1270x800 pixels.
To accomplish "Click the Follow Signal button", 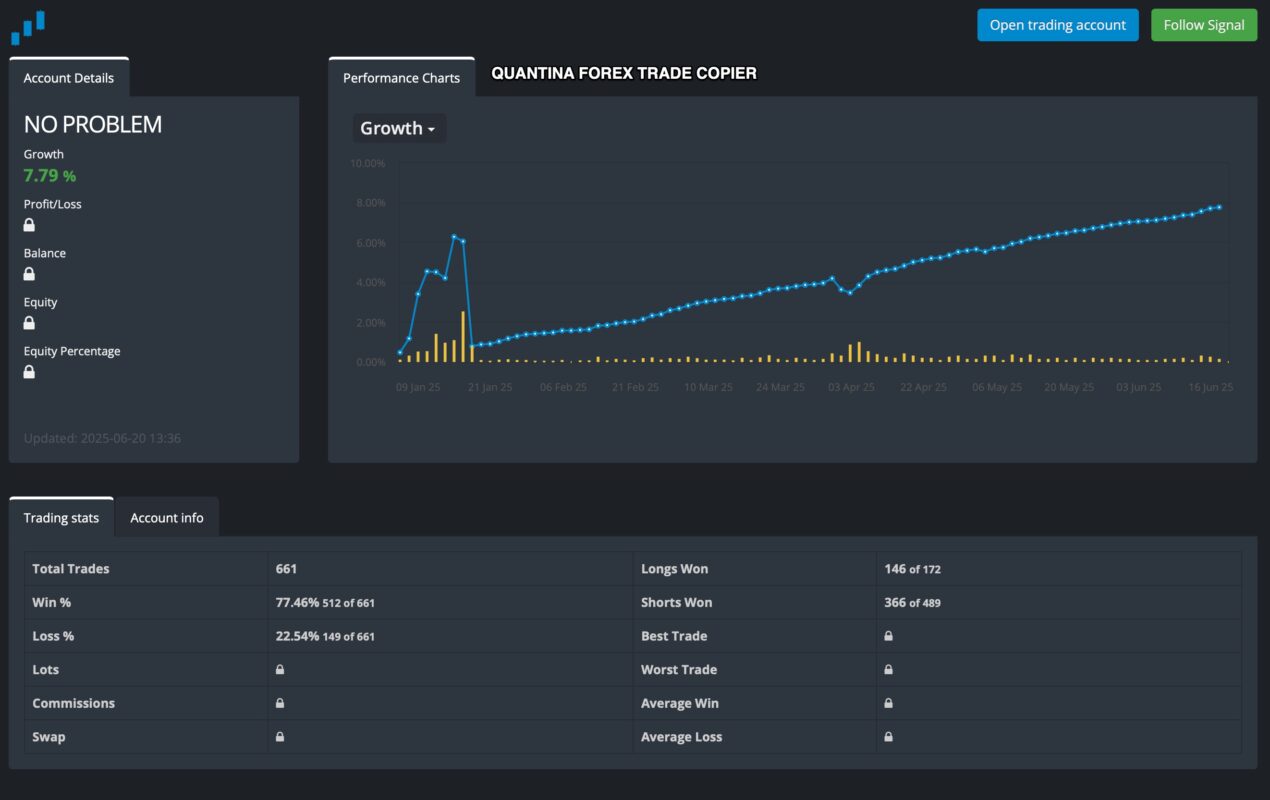I will 1204,25.
